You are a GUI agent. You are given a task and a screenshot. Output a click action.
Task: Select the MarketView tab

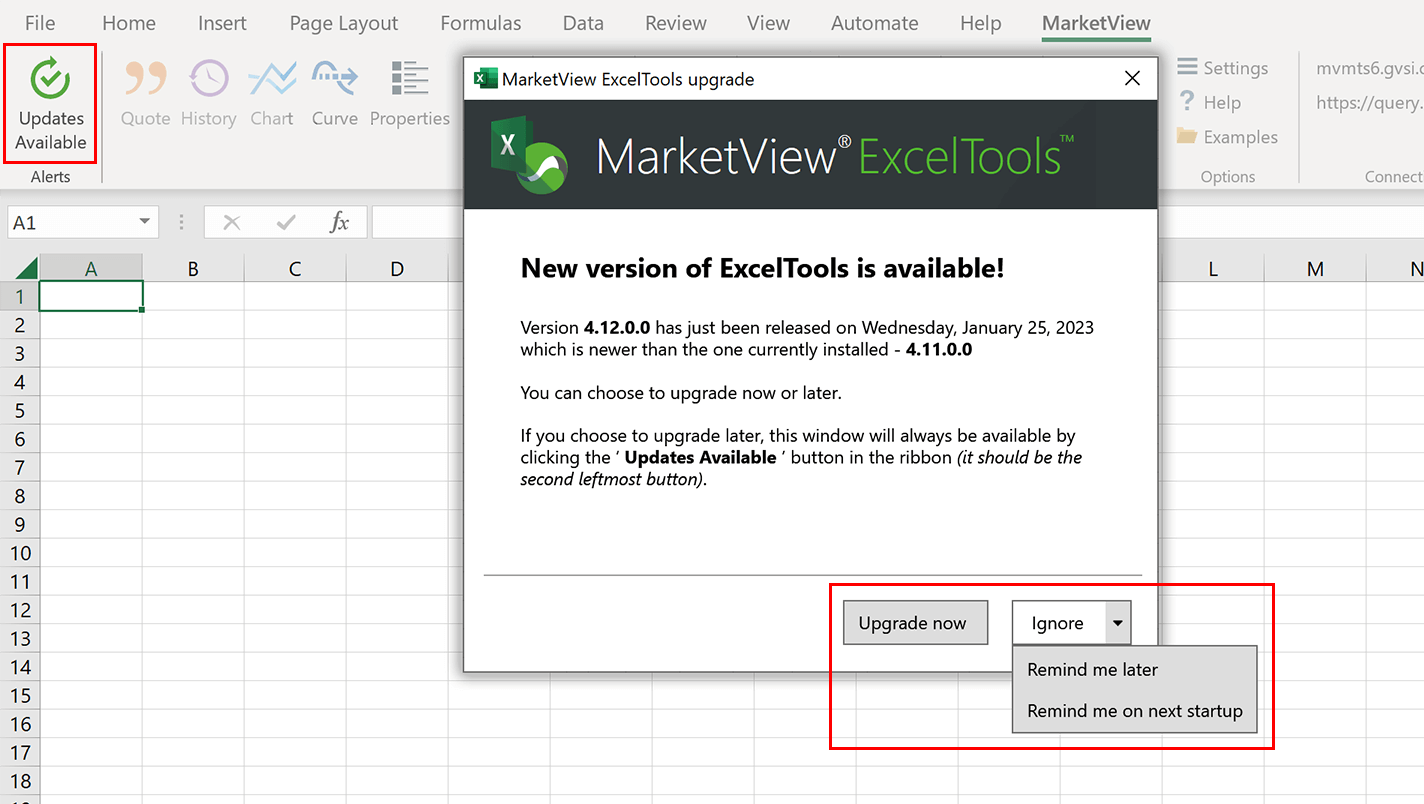point(1096,23)
